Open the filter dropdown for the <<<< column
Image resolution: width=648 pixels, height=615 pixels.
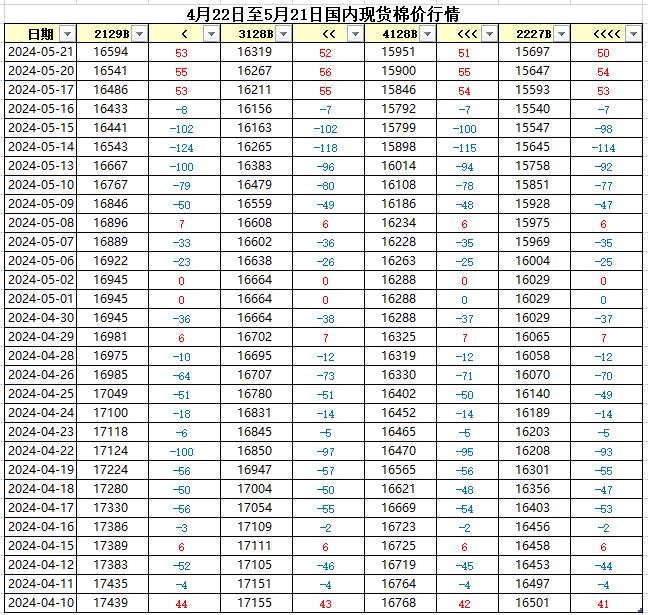[x=633, y=34]
